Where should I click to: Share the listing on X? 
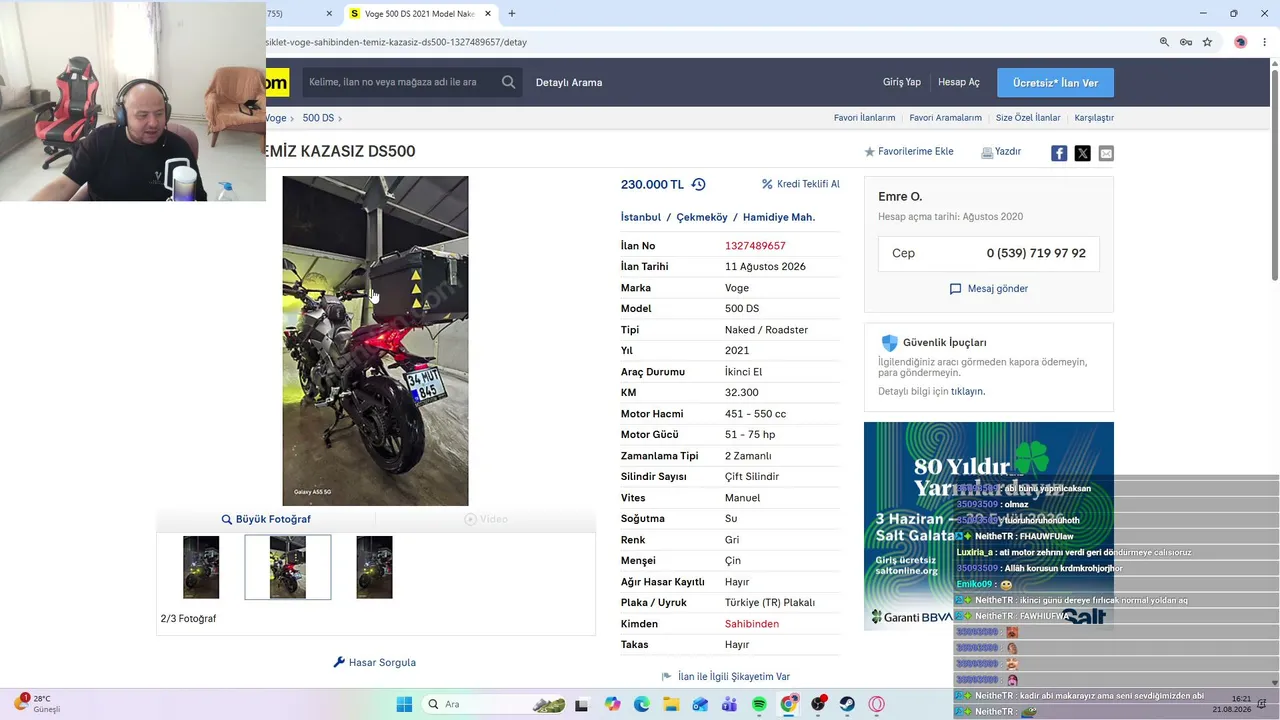[1082, 153]
